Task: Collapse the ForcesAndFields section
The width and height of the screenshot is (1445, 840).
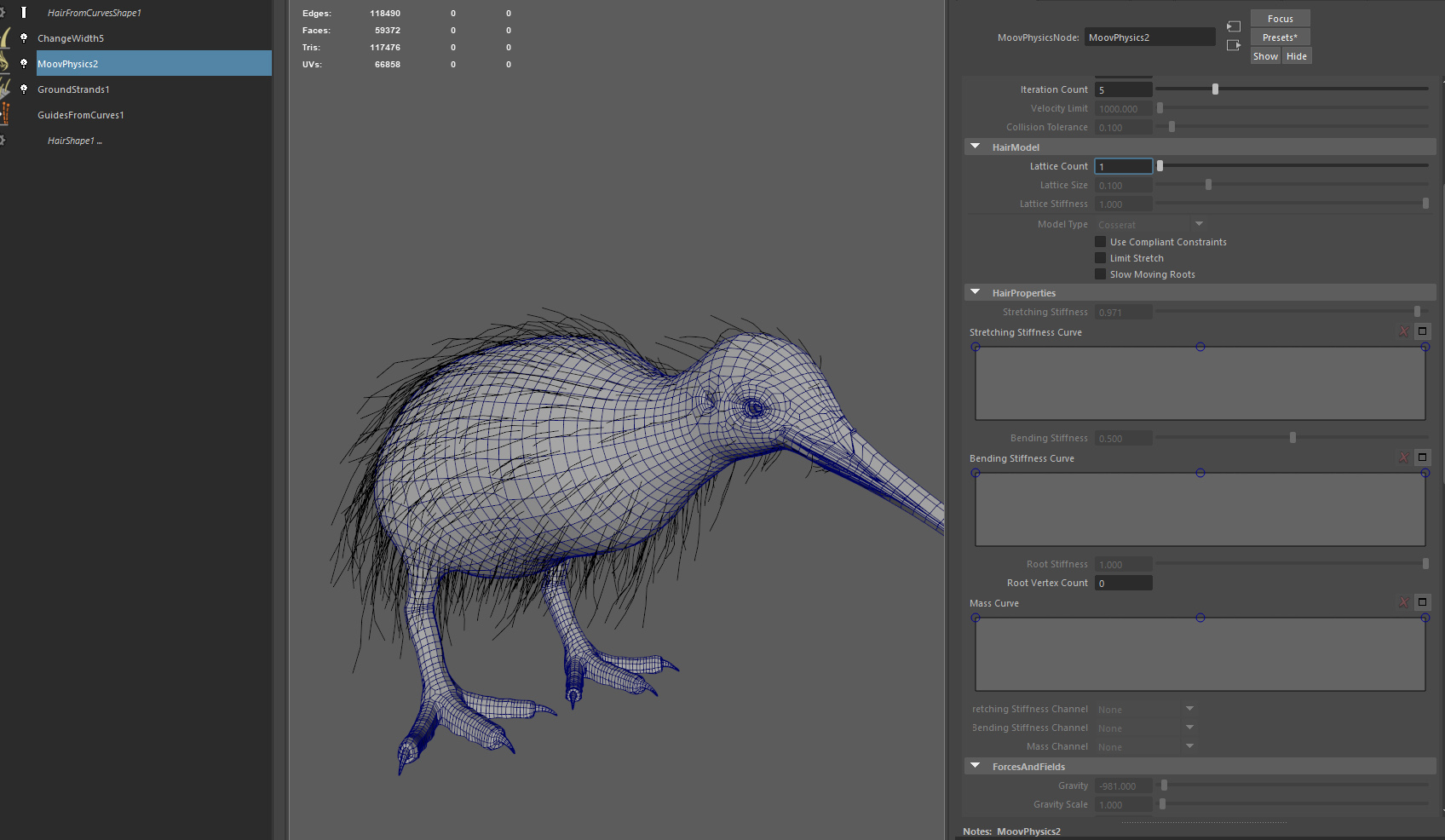Action: tap(976, 766)
